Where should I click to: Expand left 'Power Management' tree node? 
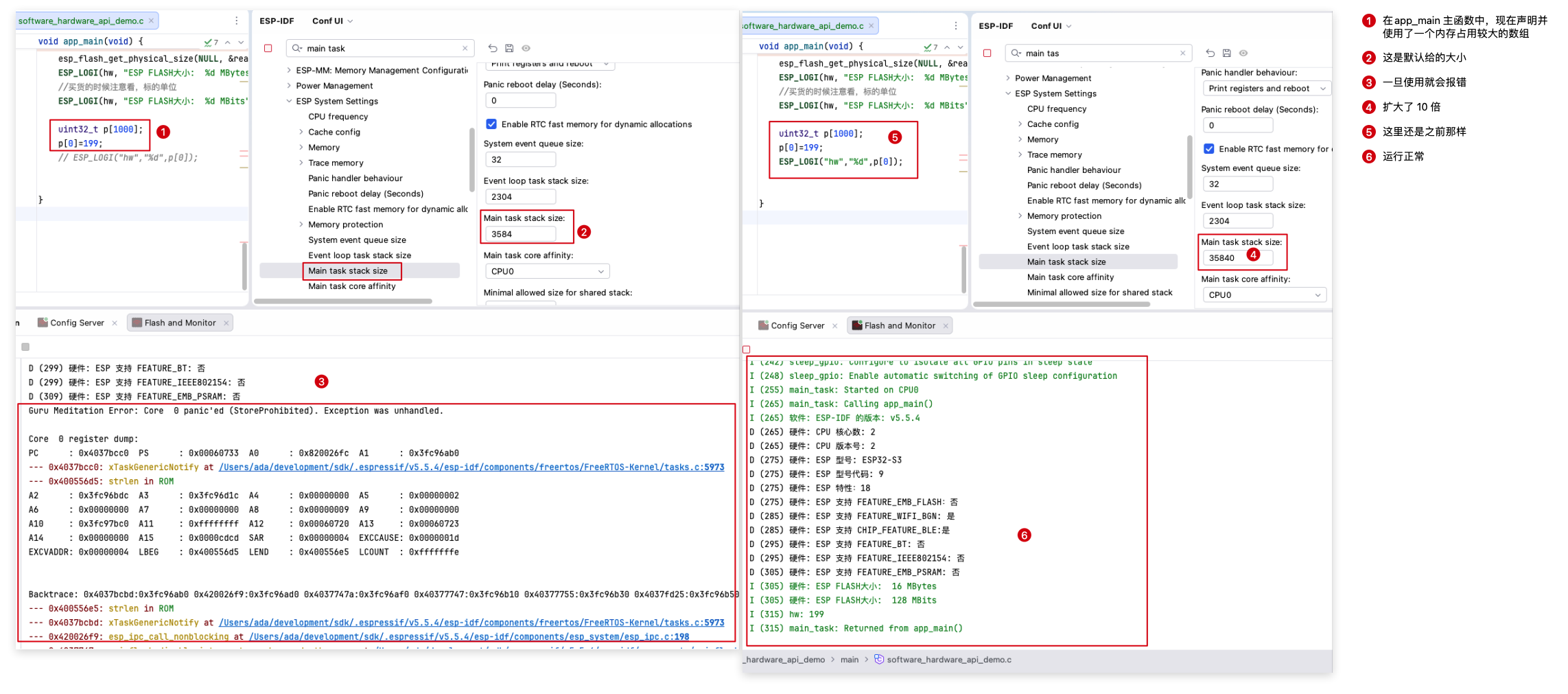click(x=289, y=86)
